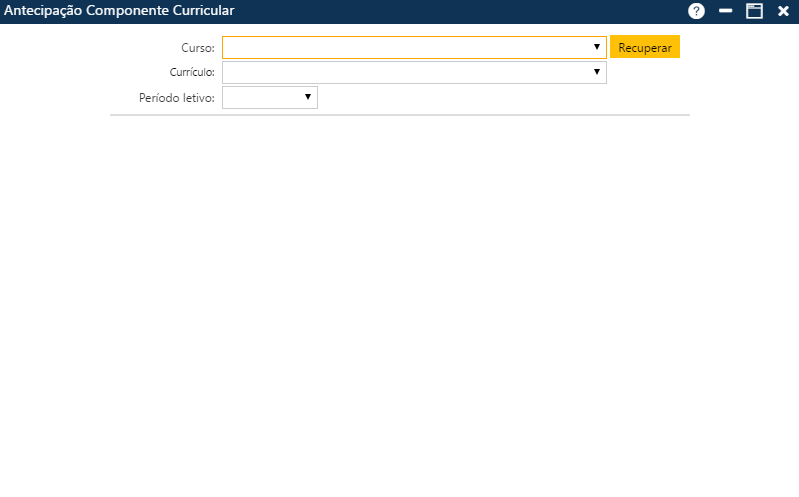Close the Antecipação Componente Curricular window
The height and width of the screenshot is (497, 799).
tap(783, 11)
